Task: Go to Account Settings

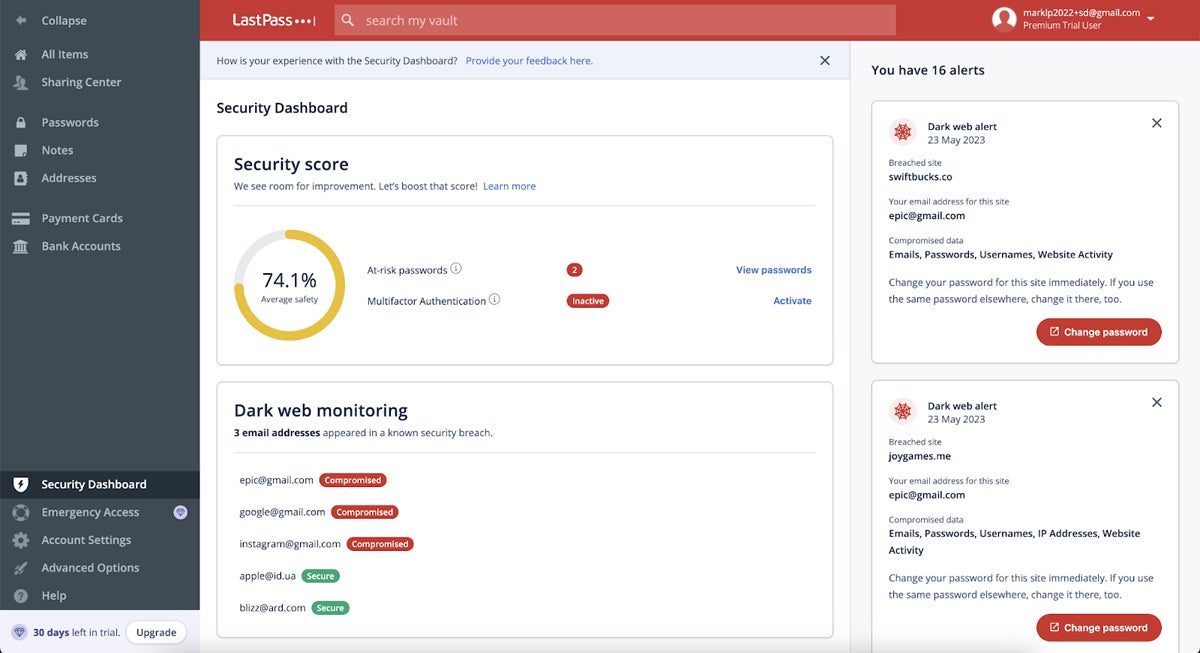Action: click(86, 540)
